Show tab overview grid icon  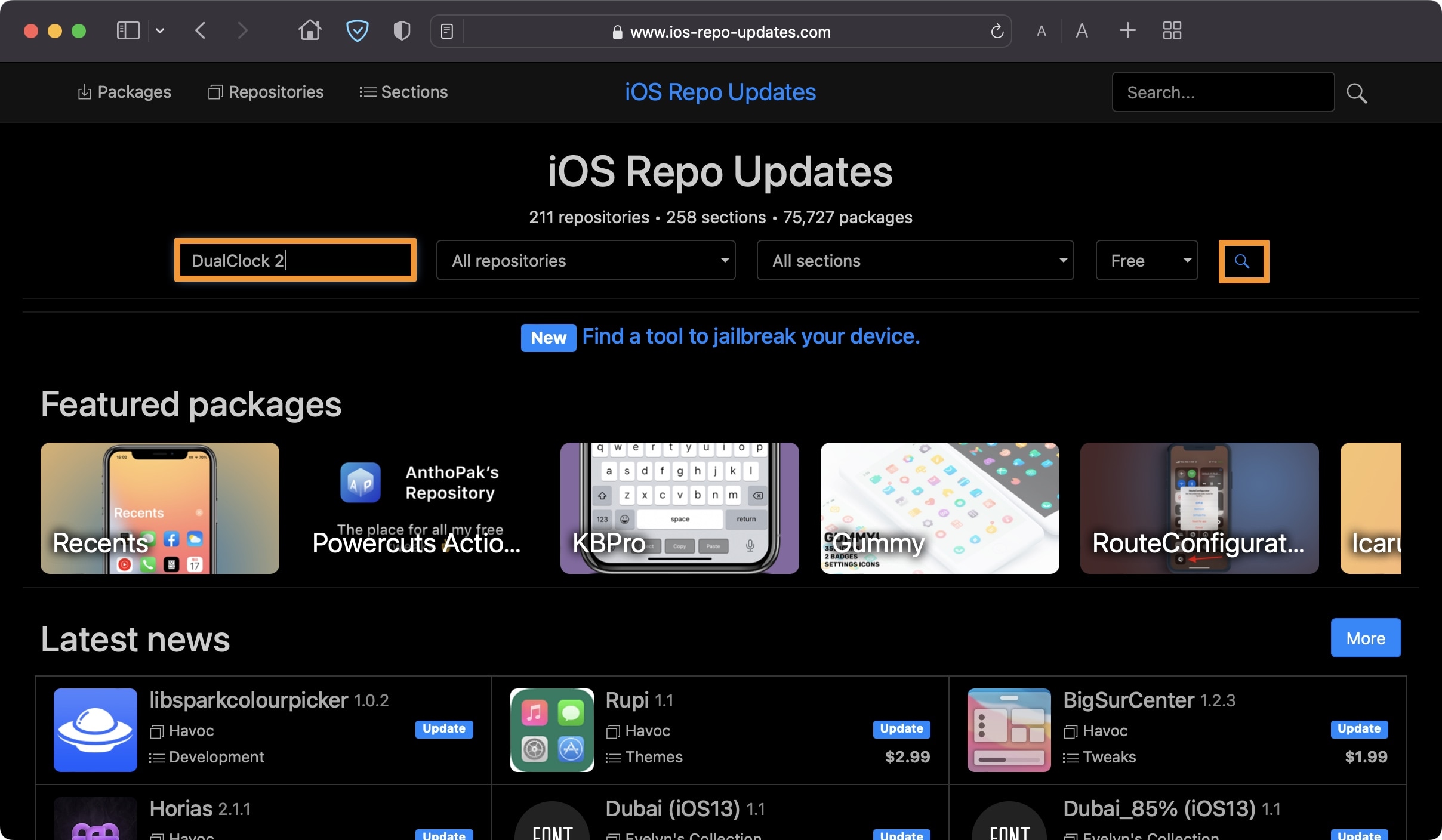(x=1172, y=30)
